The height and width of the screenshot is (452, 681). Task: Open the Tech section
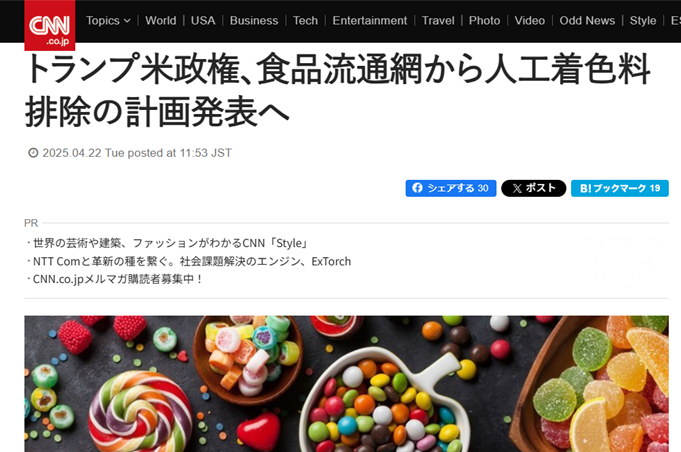tap(305, 20)
